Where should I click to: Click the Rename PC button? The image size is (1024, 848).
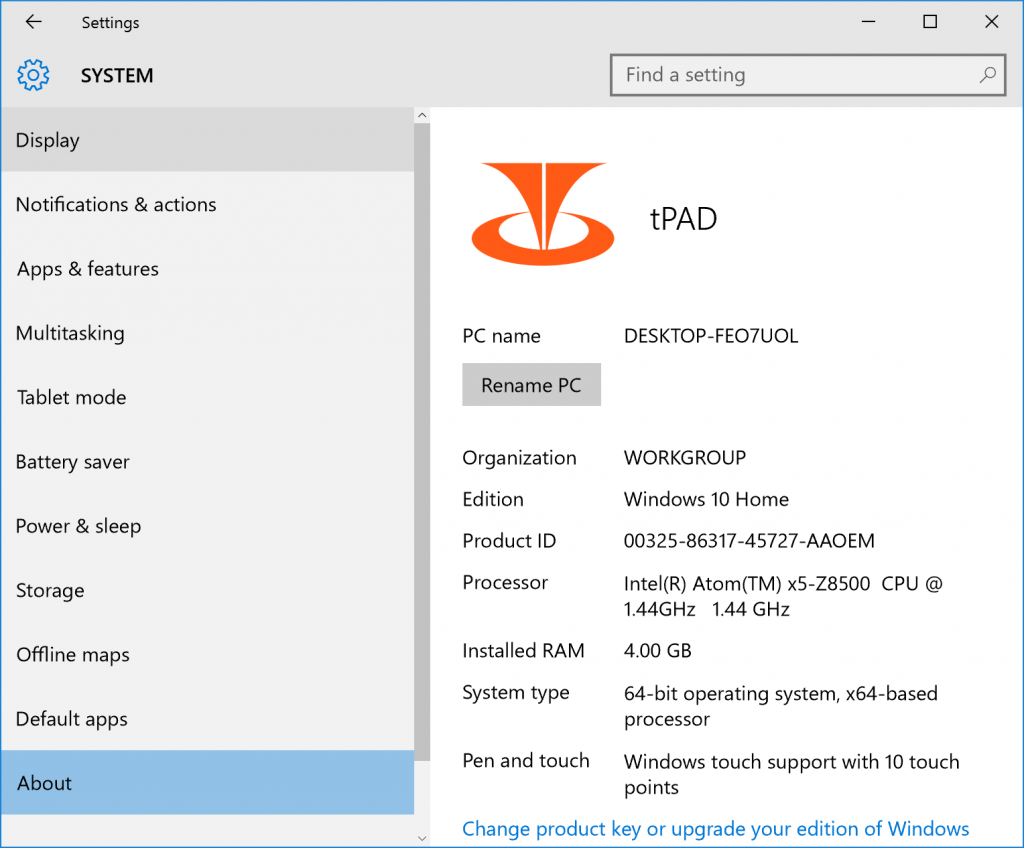coord(532,385)
